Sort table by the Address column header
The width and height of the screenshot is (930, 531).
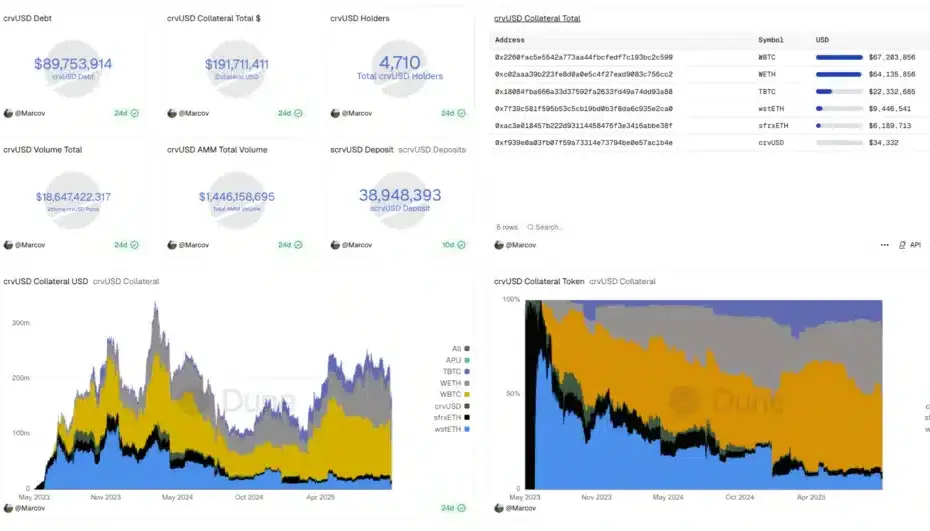point(510,40)
